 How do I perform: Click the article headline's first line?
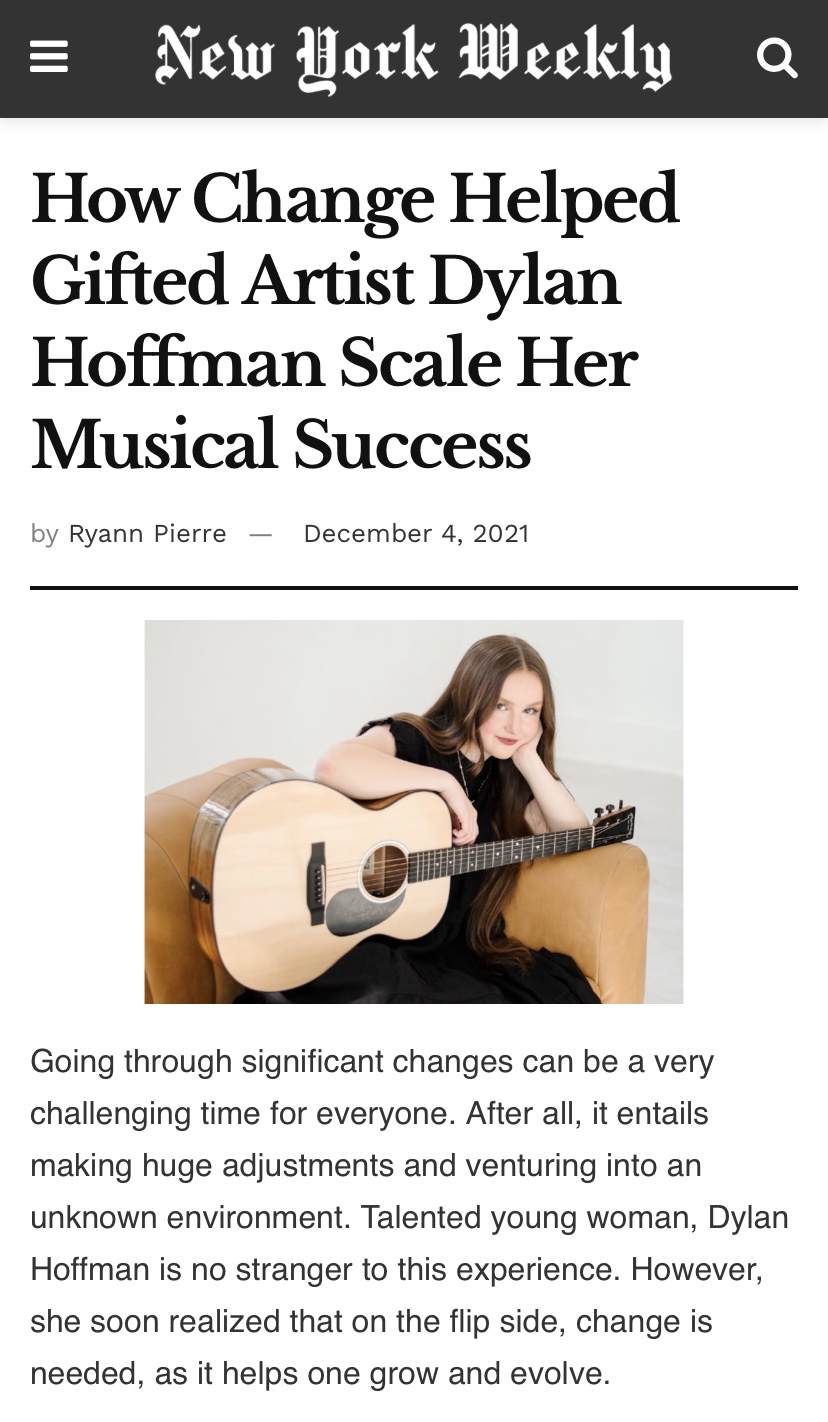(x=355, y=198)
